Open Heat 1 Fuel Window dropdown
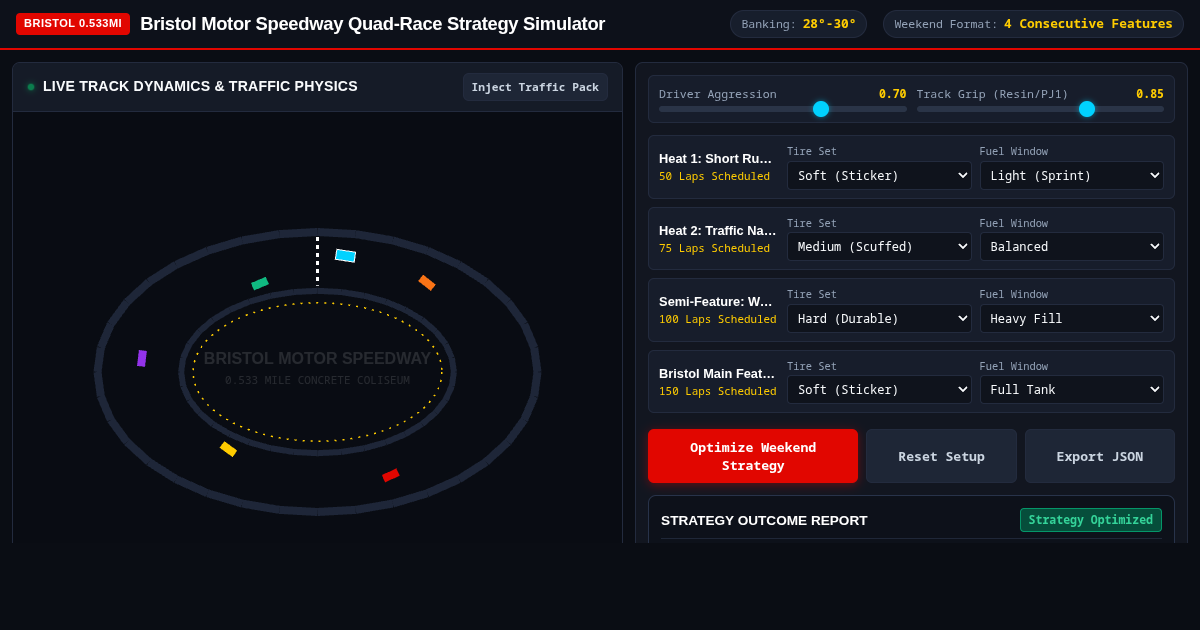Screen dimensions: 1200x630 [x=1072, y=176]
